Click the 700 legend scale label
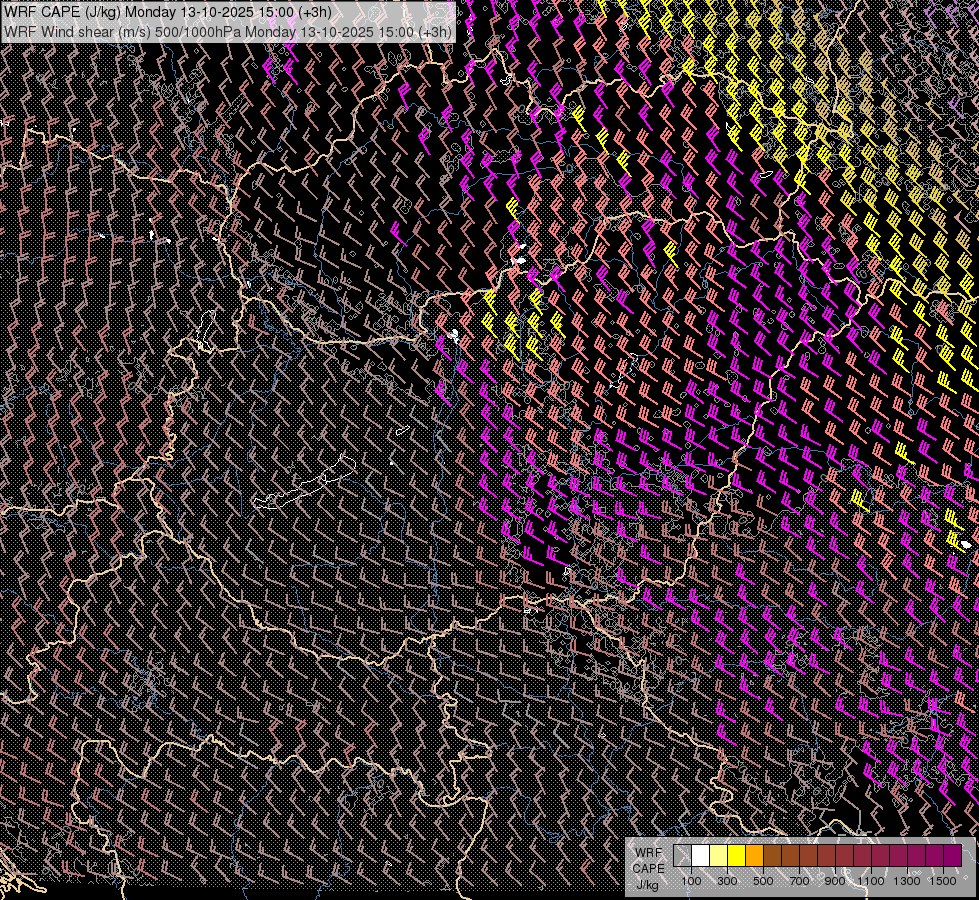This screenshot has width=979, height=900. pyautogui.click(x=799, y=881)
